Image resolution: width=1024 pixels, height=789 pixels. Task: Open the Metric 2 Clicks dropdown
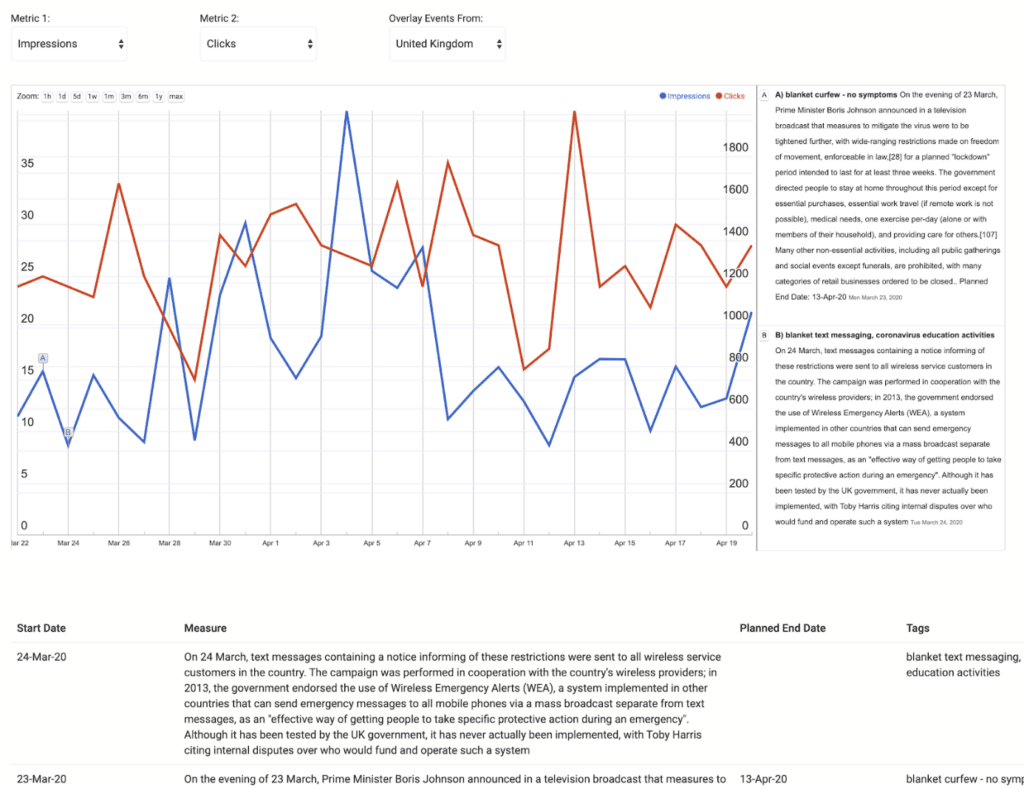point(258,44)
